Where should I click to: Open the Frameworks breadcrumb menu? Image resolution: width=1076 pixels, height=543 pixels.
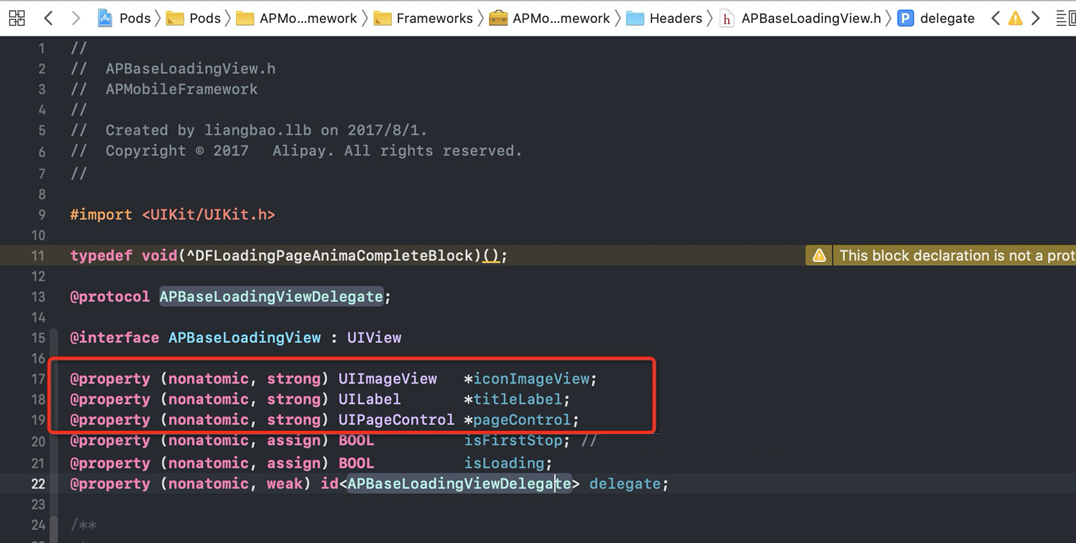tap(423, 19)
